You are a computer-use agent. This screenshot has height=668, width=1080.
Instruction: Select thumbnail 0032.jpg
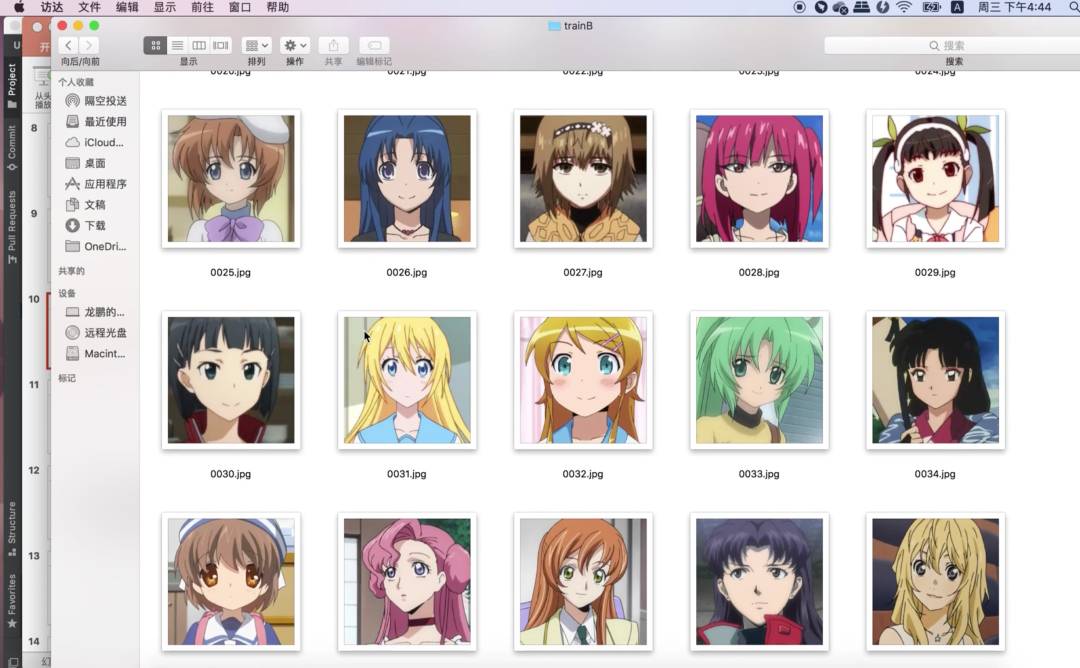[x=583, y=380]
